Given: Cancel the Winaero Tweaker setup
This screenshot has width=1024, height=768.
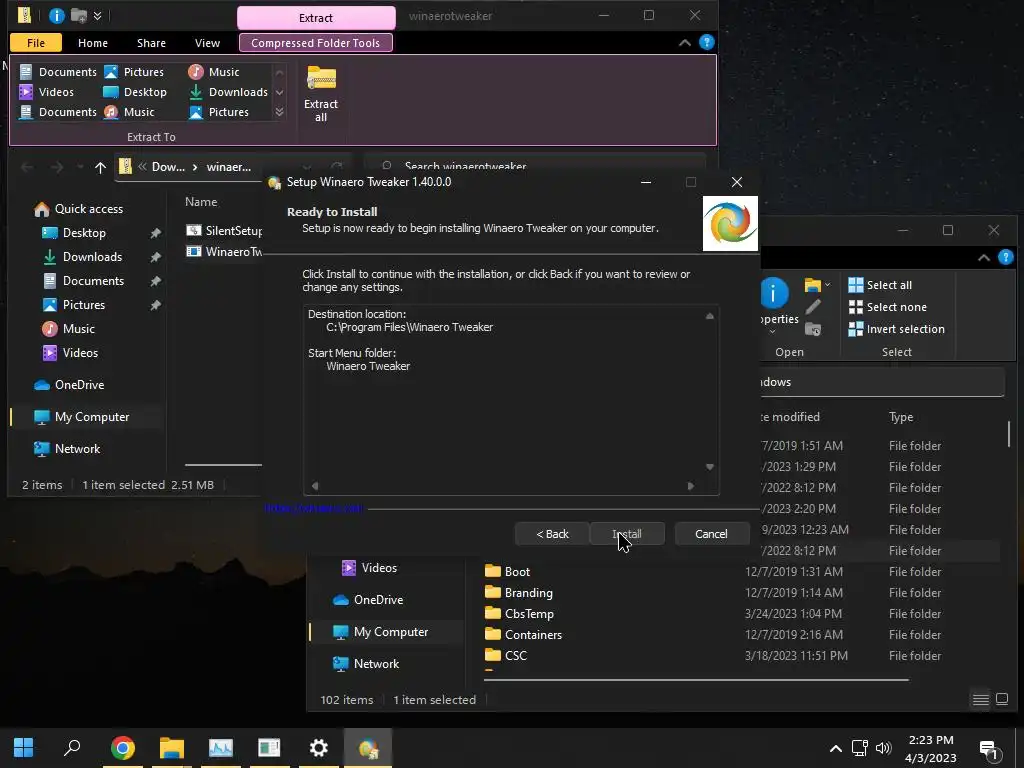Looking at the screenshot, I should coord(711,534).
